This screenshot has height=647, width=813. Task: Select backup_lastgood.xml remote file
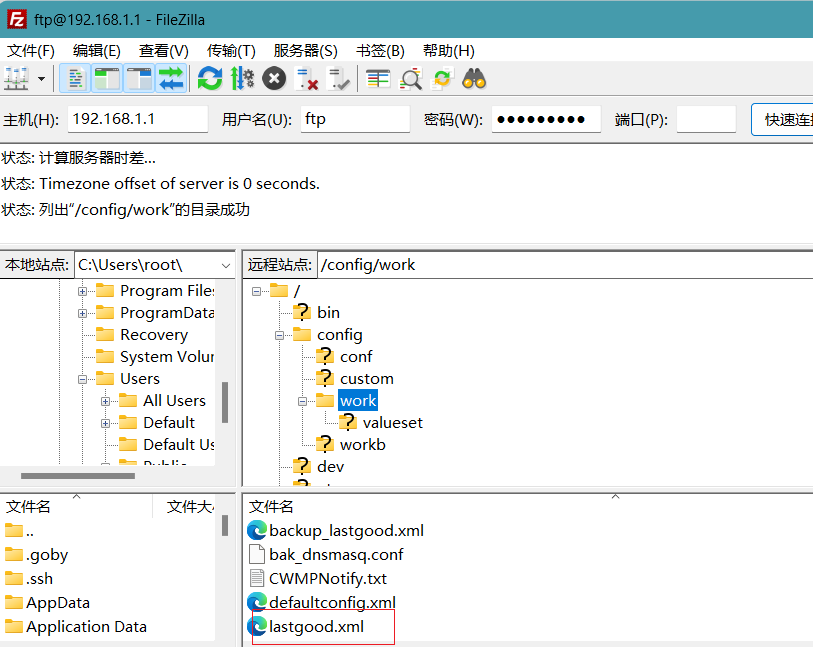346,530
